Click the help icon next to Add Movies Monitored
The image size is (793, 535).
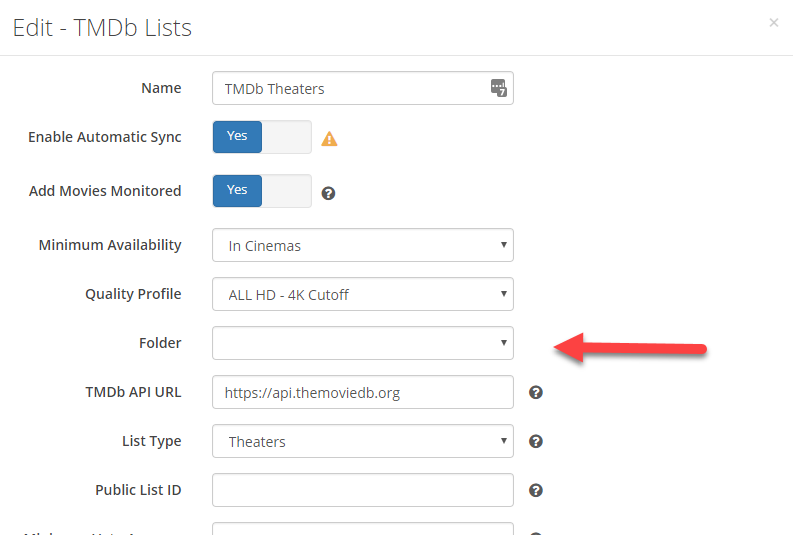tap(328, 193)
